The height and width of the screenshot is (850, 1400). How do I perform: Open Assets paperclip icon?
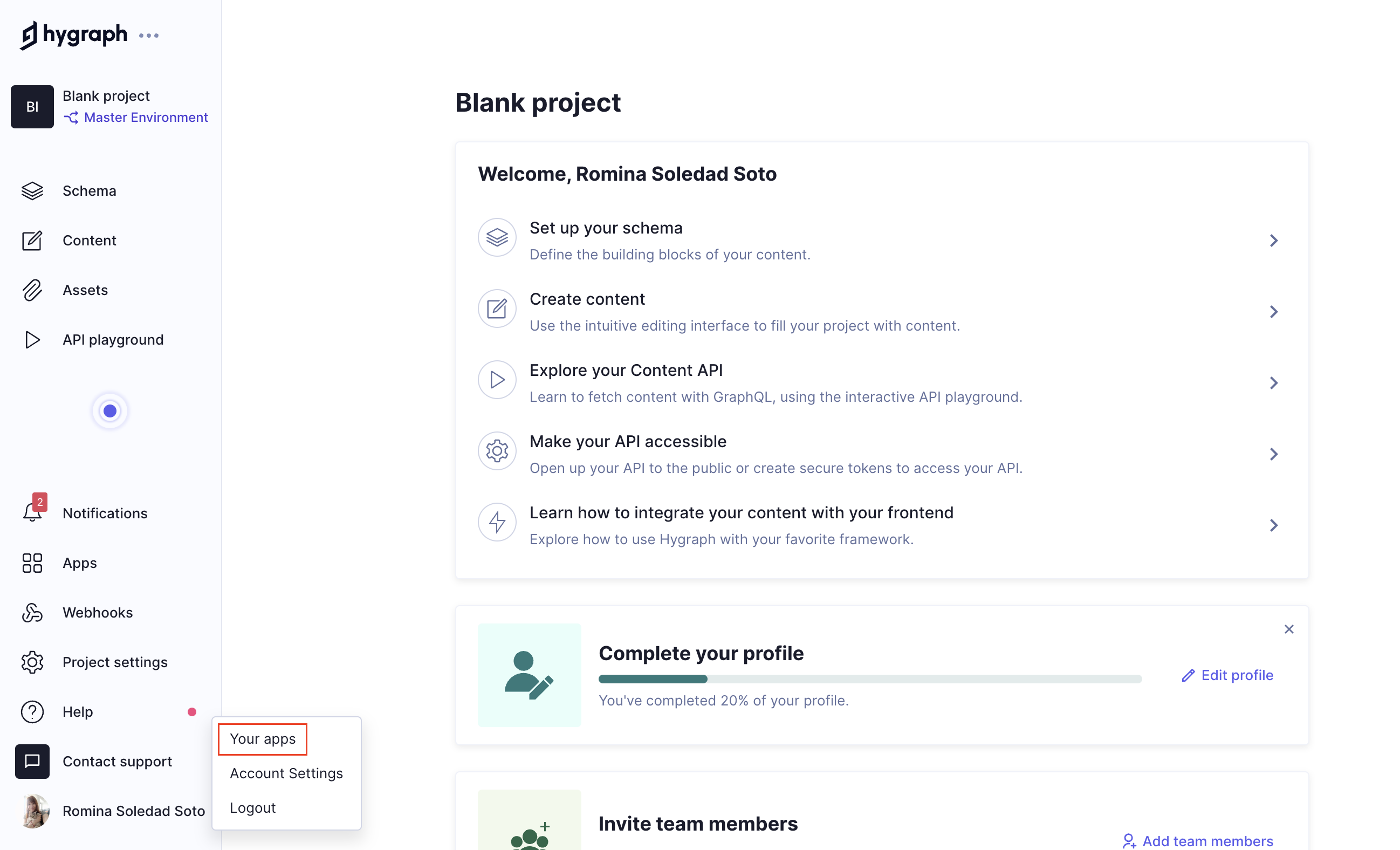tap(32, 290)
